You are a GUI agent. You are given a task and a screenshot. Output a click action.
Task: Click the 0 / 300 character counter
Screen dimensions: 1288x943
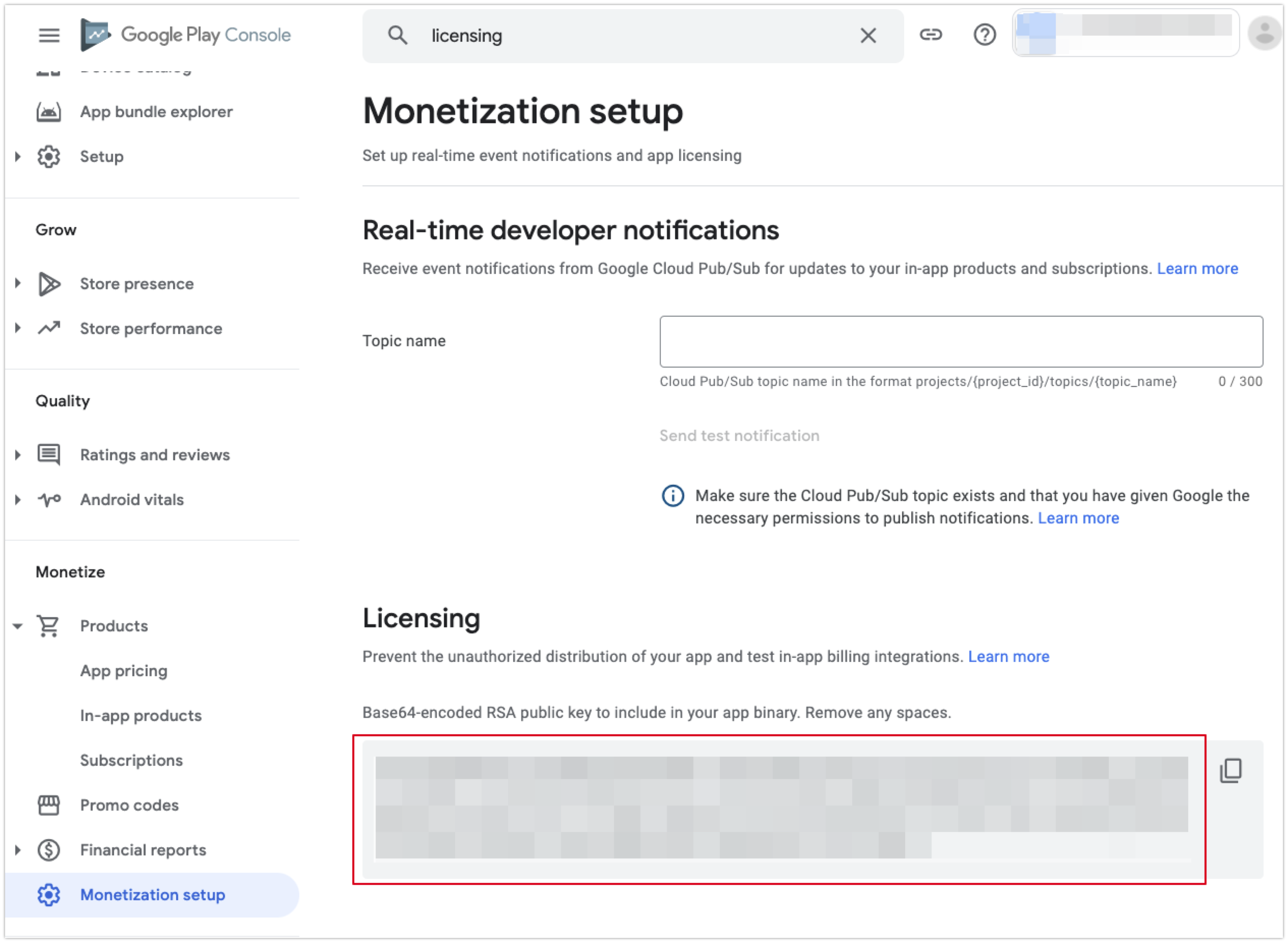point(1240,381)
